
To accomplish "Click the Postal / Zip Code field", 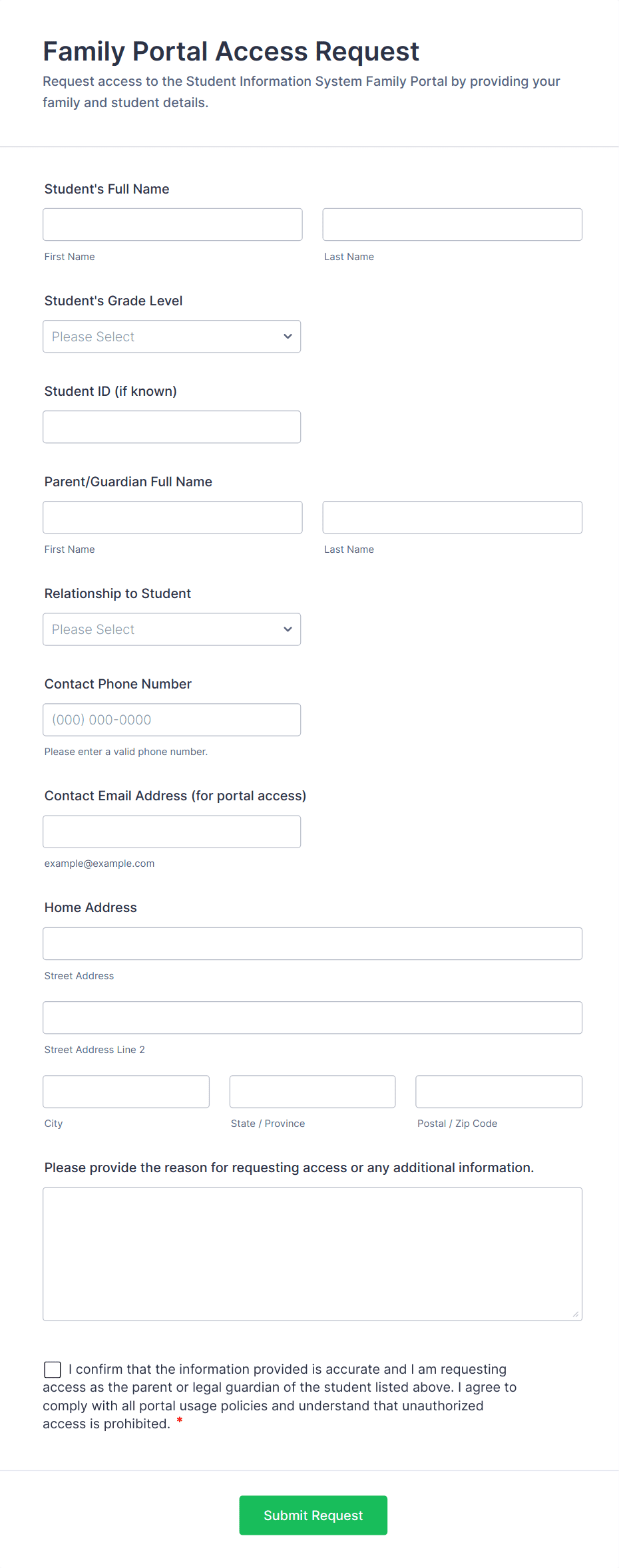I will (x=499, y=1092).
